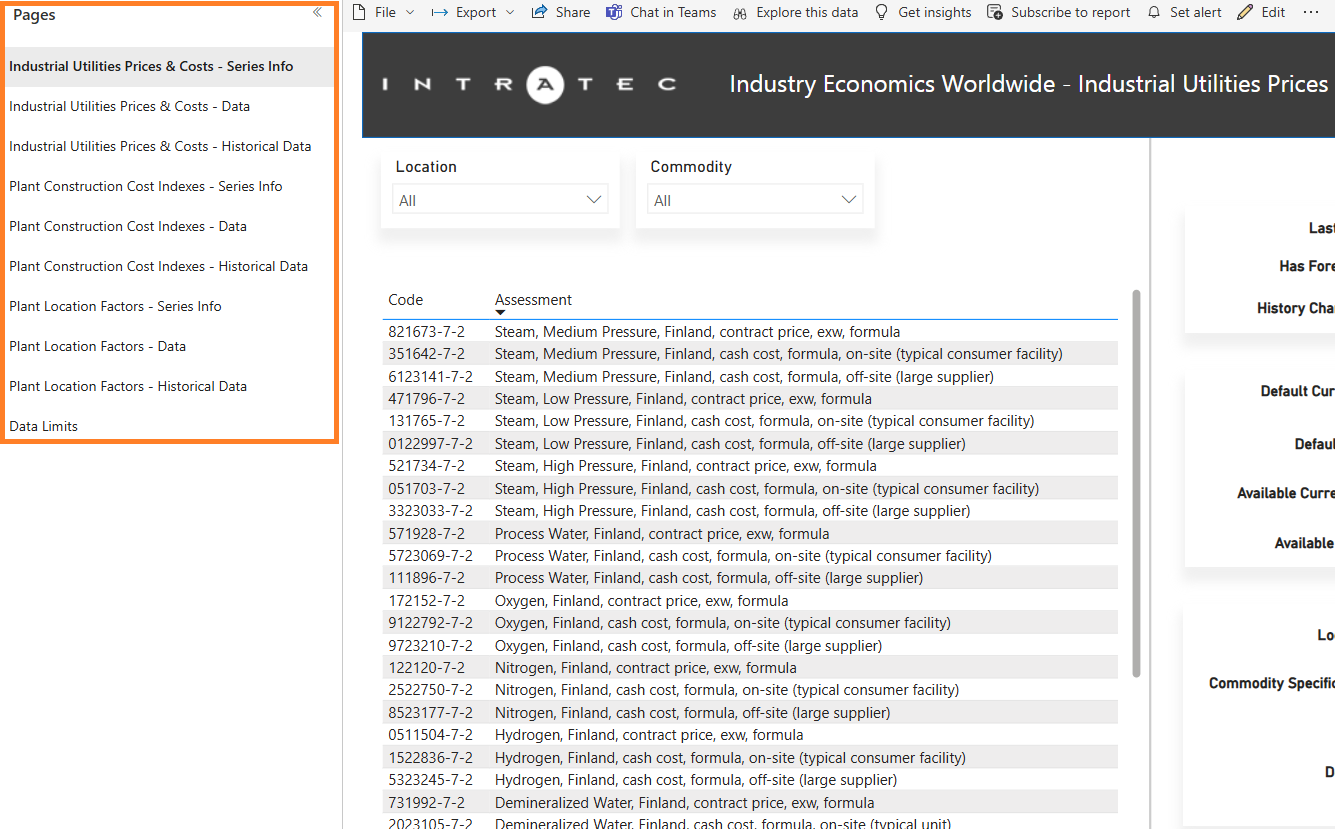Open Plant Construction Cost Indexes - Historical Data
Screen dimensions: 1335x829
[158, 266]
